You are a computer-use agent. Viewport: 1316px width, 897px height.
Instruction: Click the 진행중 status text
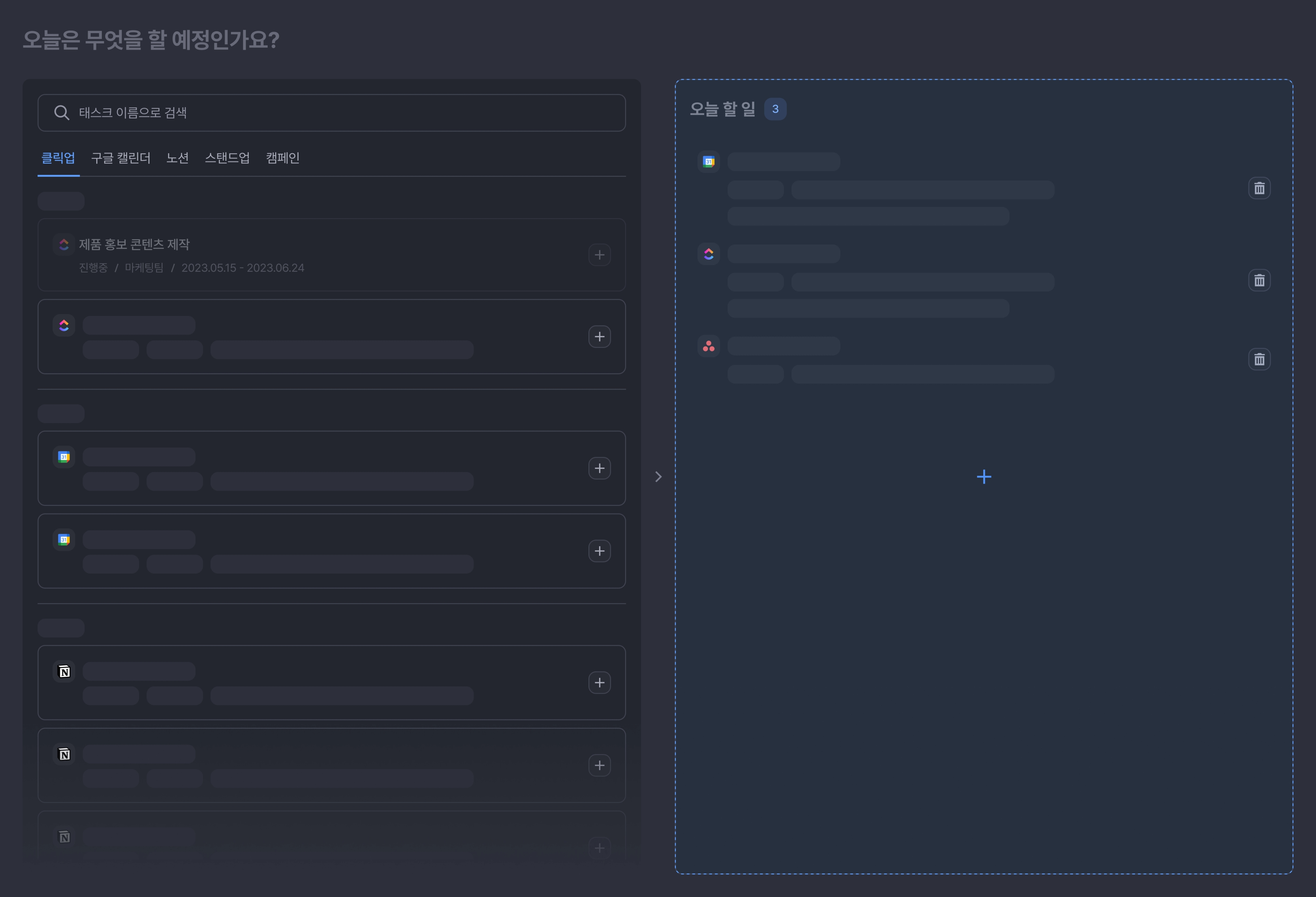(93, 268)
